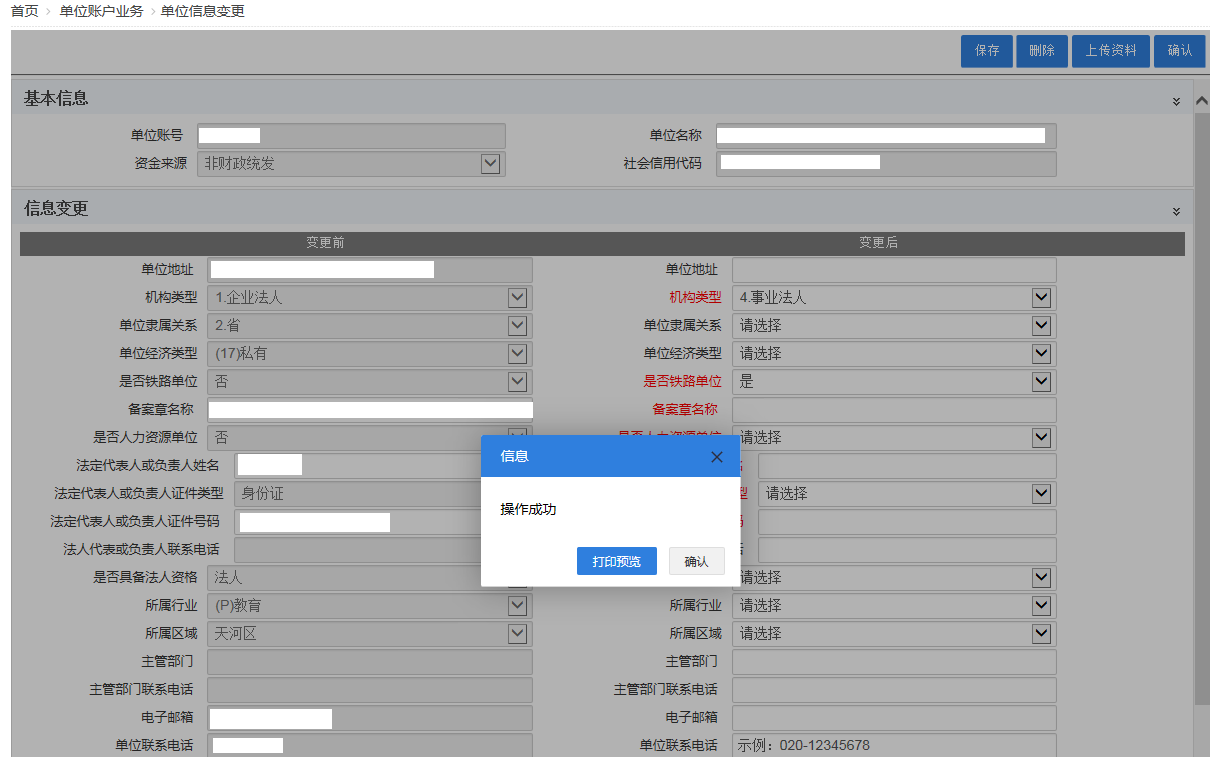
Task: Open the 资金来源 dropdown
Action: (x=490, y=164)
